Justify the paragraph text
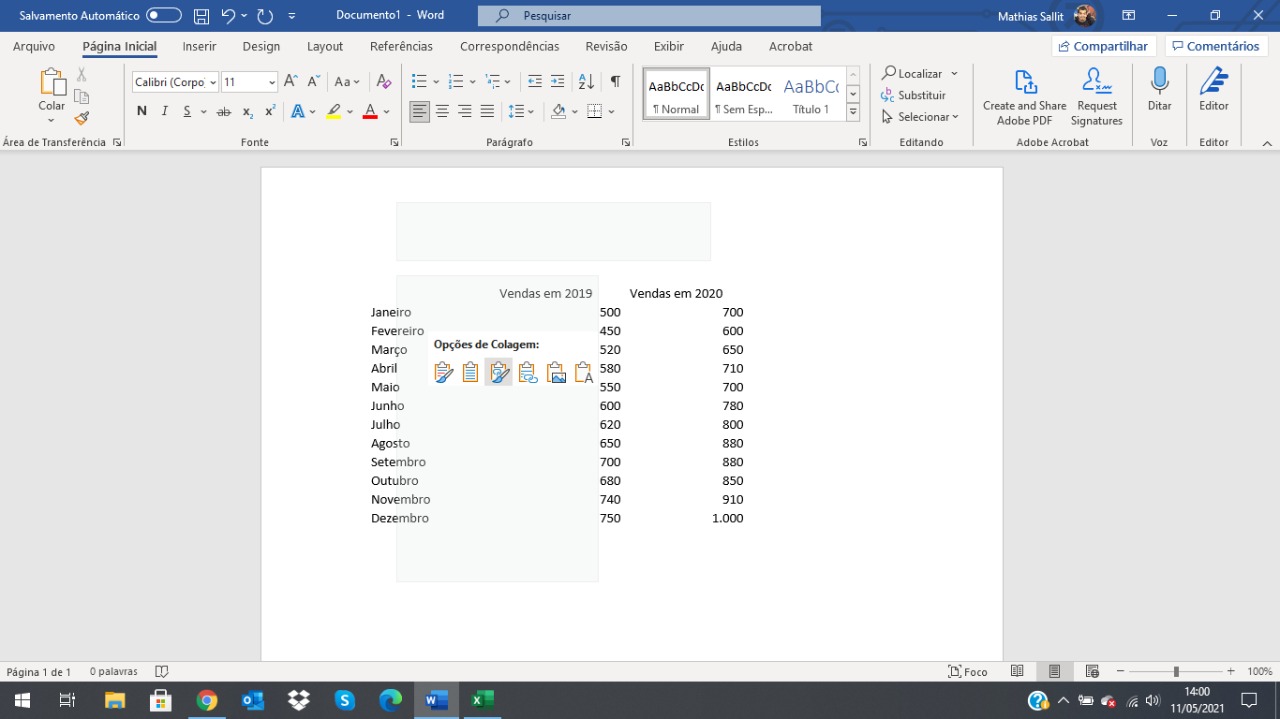The width and height of the screenshot is (1280, 719). click(x=487, y=111)
